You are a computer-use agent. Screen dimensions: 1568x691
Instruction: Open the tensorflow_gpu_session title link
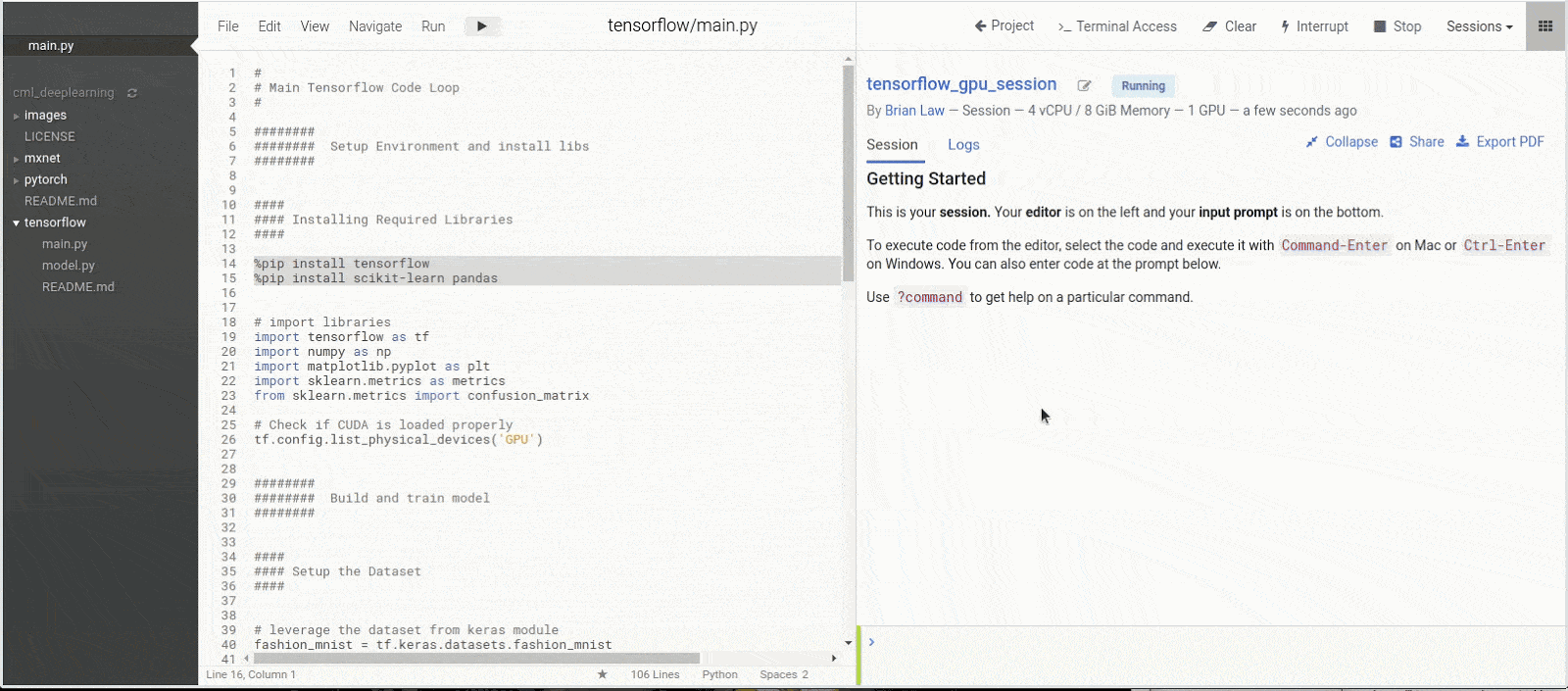point(961,84)
